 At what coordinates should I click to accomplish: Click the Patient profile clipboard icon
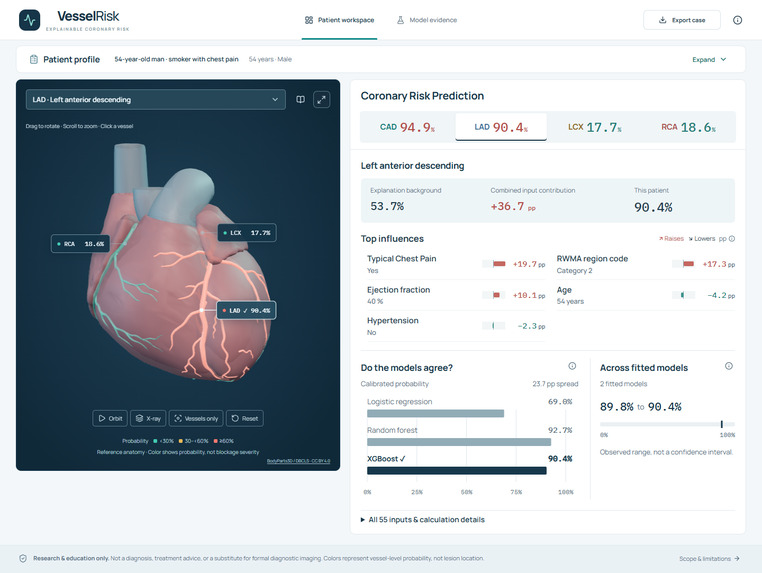tap(34, 59)
